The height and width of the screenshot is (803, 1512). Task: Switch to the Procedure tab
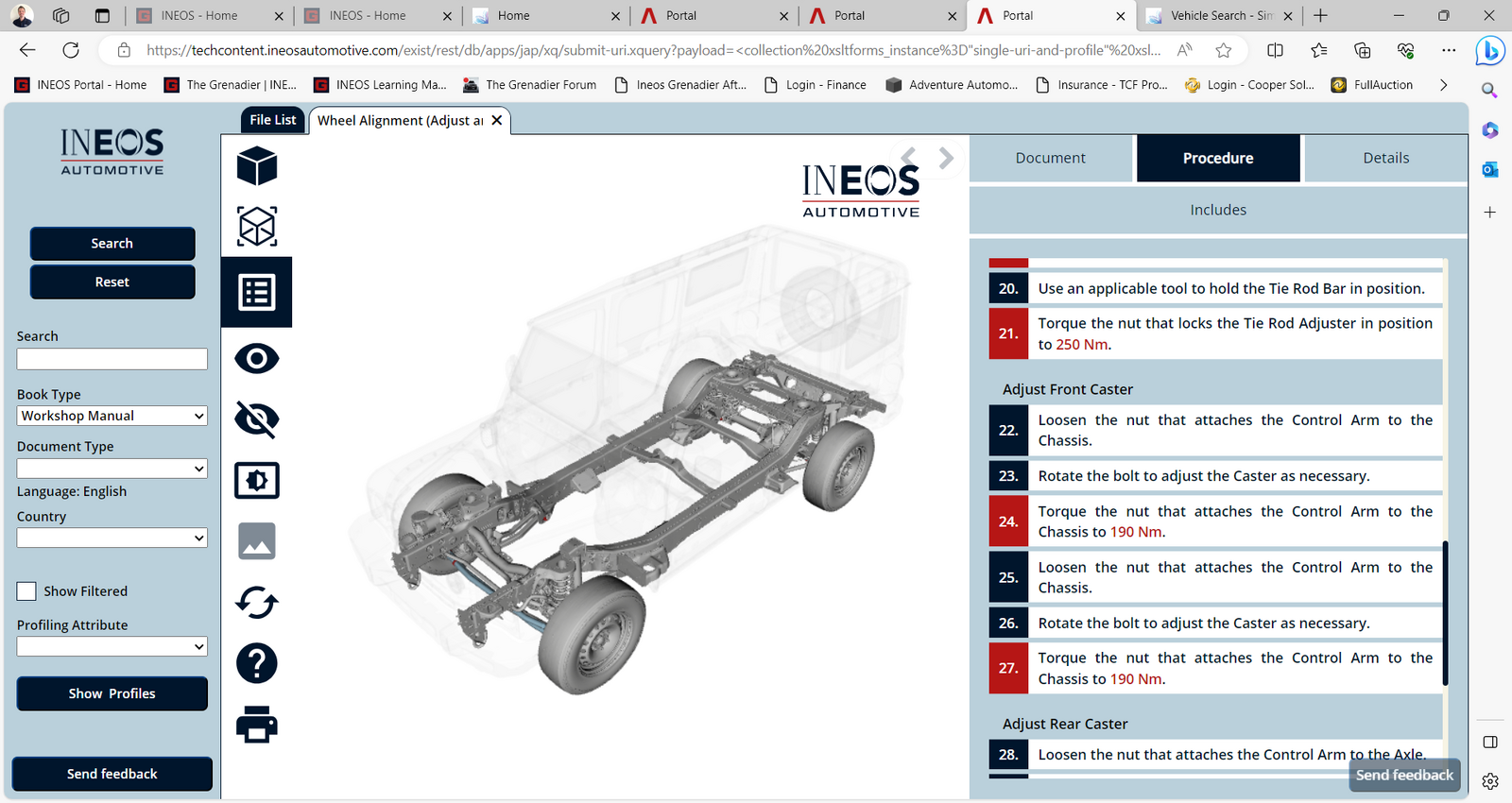(x=1218, y=158)
